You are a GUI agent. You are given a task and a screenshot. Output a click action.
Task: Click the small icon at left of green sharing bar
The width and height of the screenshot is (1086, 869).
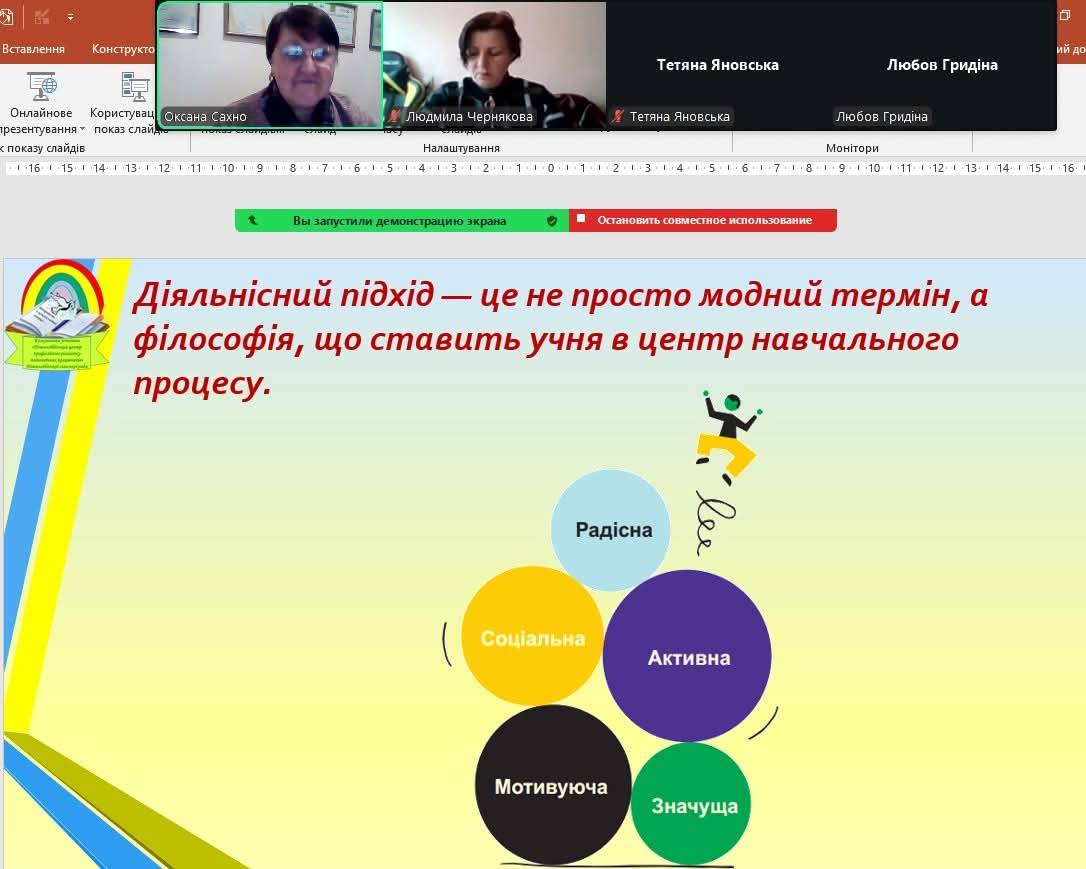252,221
